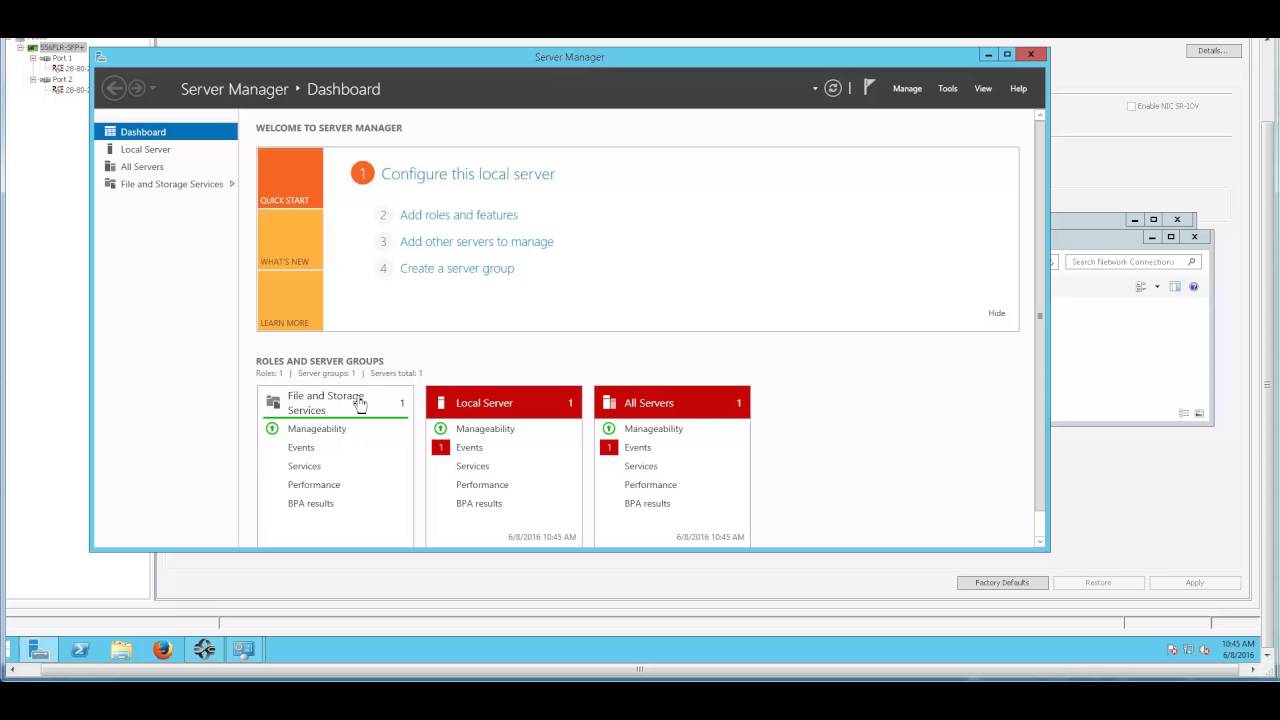1280x720 pixels.
Task: Click the Details button in background window
Action: 1213,50
